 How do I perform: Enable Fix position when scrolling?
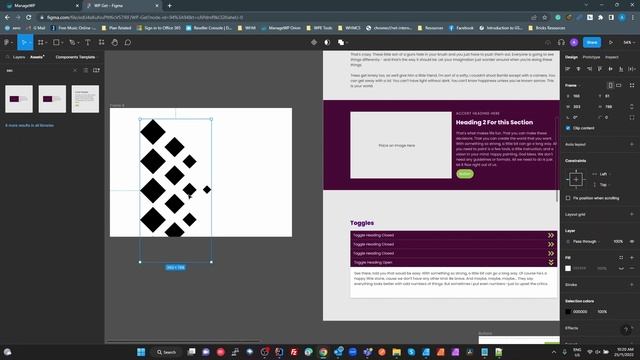click(x=568, y=198)
